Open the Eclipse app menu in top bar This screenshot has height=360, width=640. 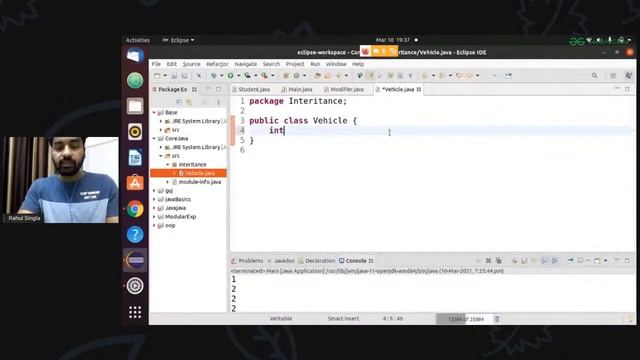tap(178, 40)
